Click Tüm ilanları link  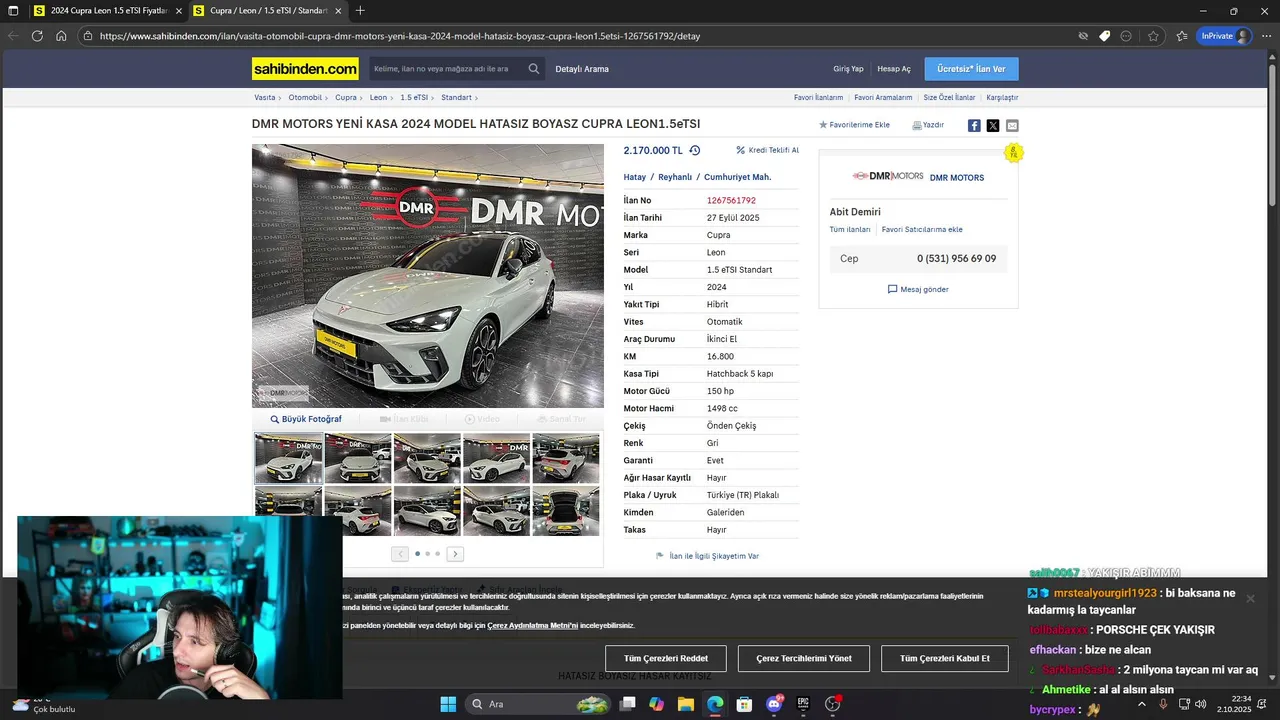click(850, 230)
